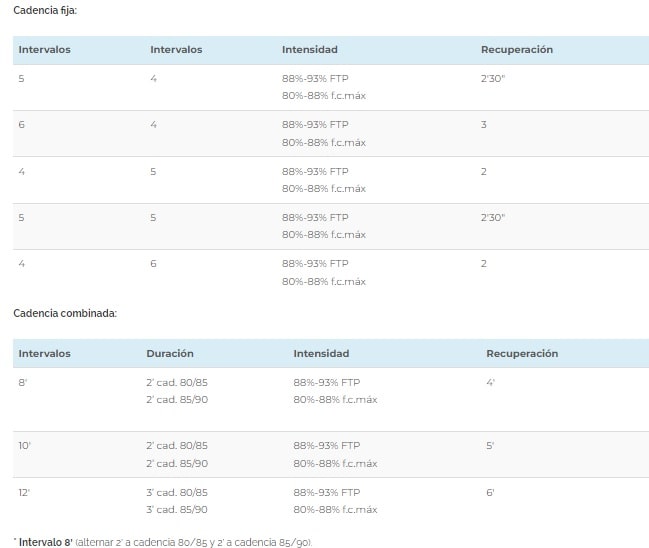Click the 6' recovery cell
The height and width of the screenshot is (548, 649).
[x=490, y=493]
